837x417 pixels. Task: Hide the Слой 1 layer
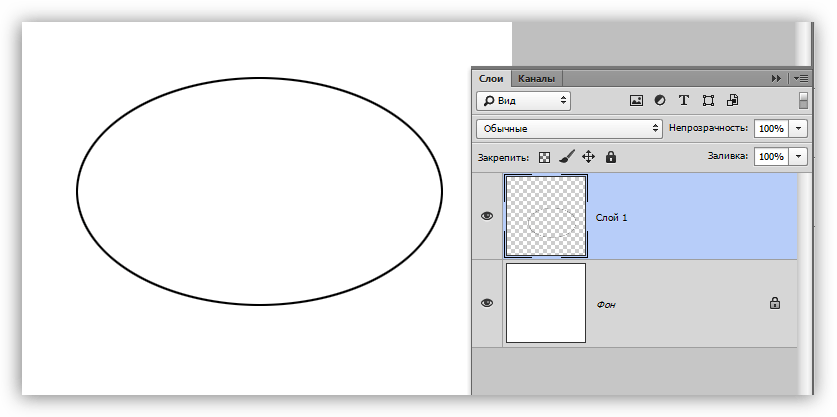(487, 216)
